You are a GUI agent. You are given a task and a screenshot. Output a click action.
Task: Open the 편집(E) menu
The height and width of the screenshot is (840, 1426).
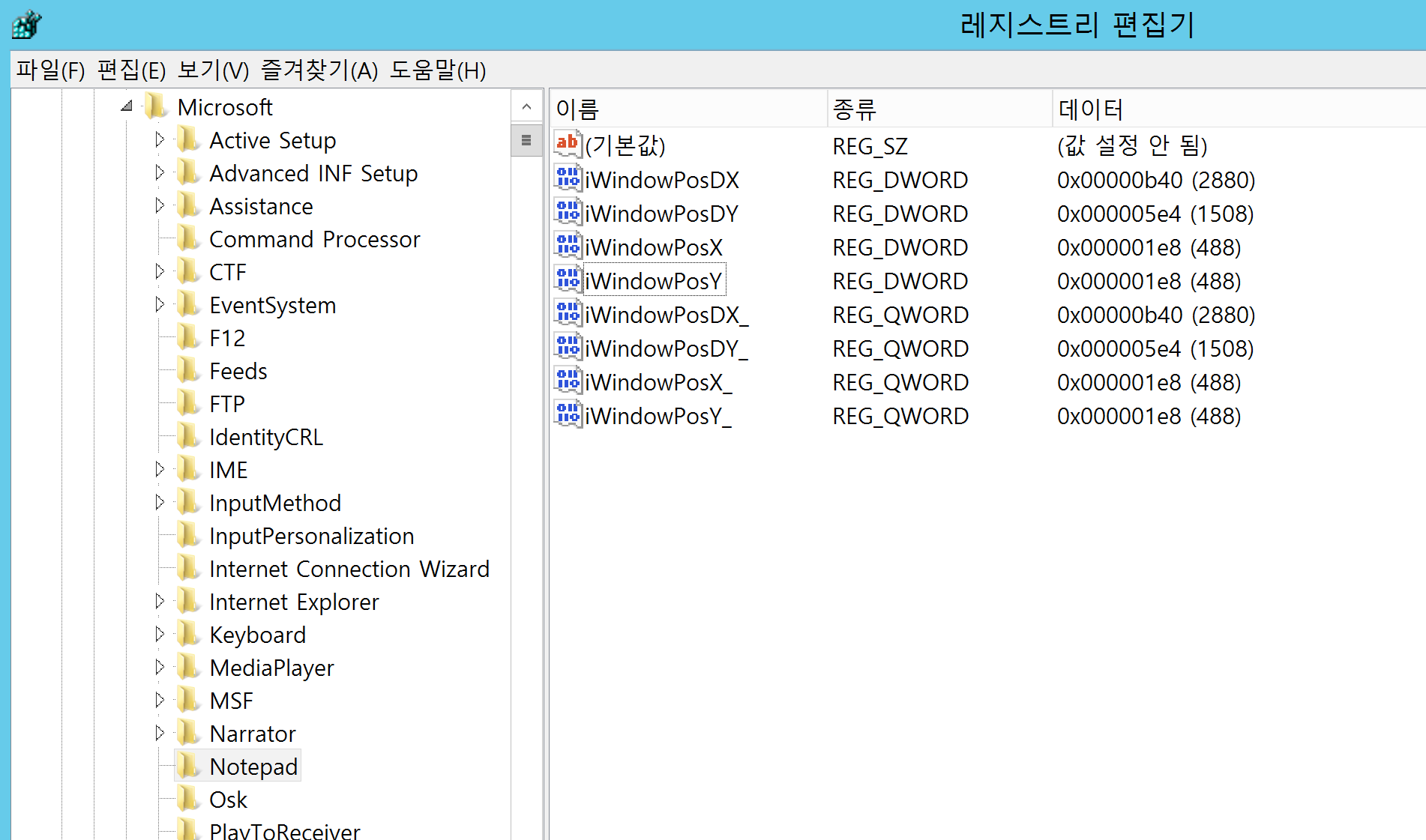tap(132, 70)
